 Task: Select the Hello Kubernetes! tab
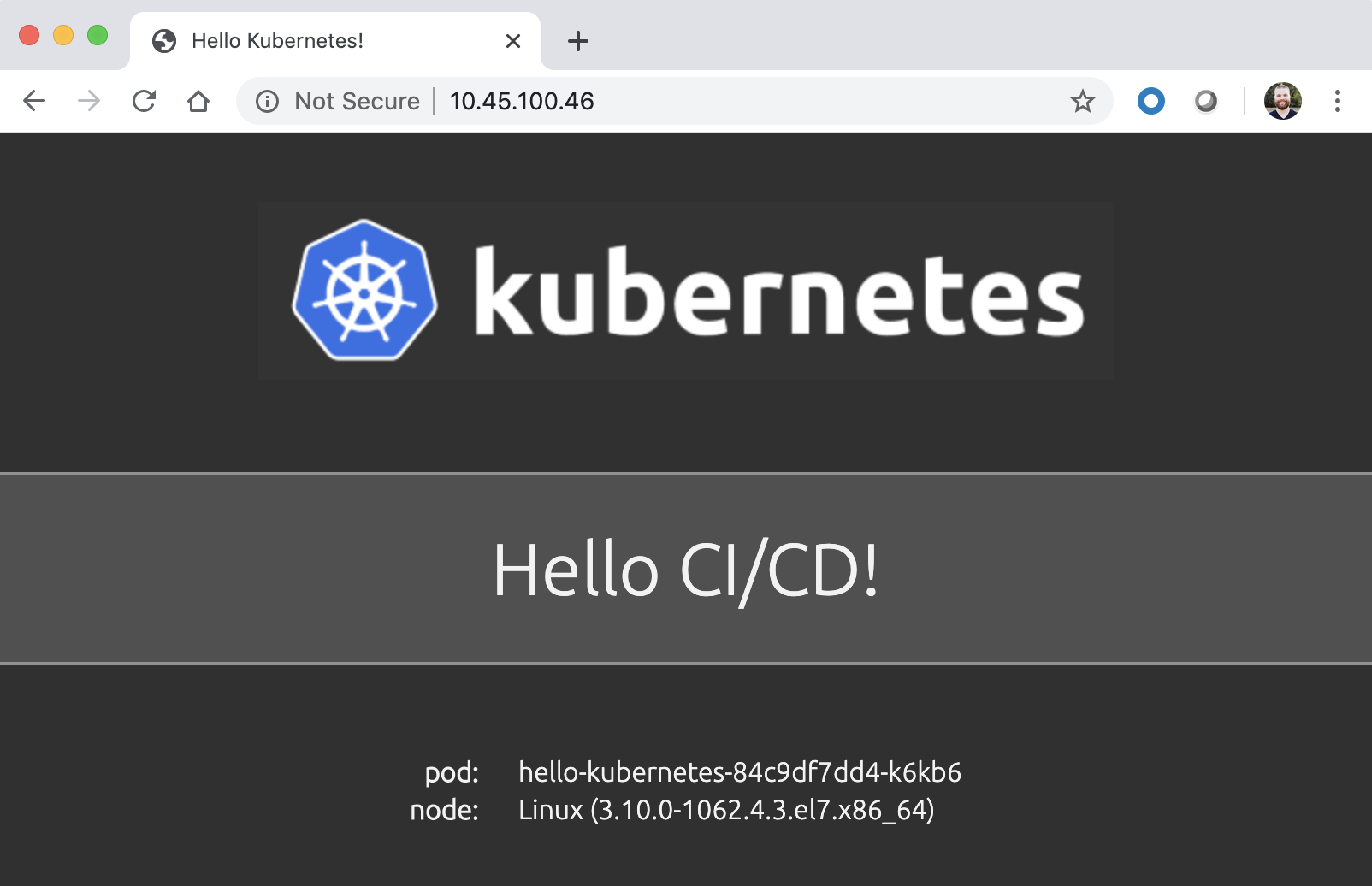click(x=335, y=41)
